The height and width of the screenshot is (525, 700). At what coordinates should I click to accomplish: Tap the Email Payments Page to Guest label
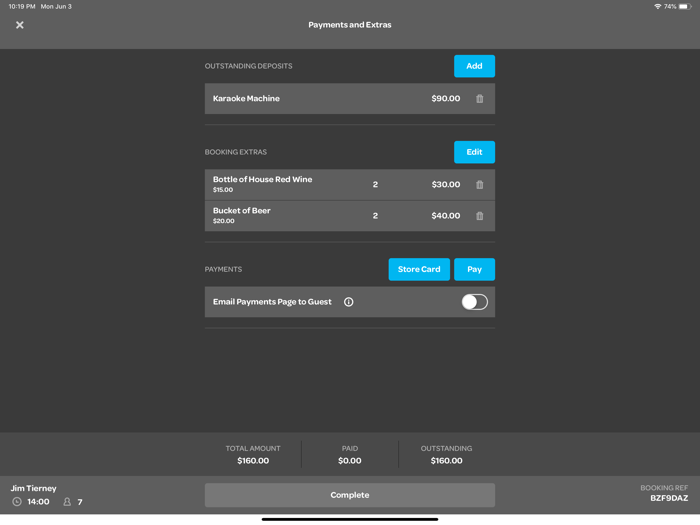tap(272, 302)
